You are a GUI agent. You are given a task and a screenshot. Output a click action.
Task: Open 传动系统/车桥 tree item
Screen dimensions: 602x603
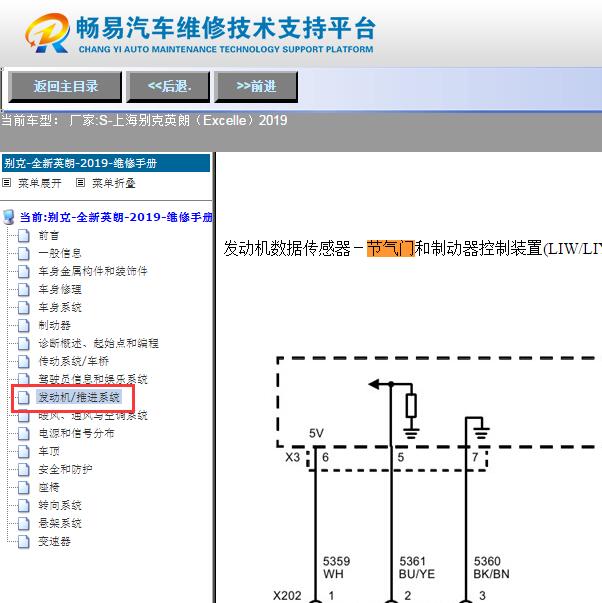coord(73,361)
